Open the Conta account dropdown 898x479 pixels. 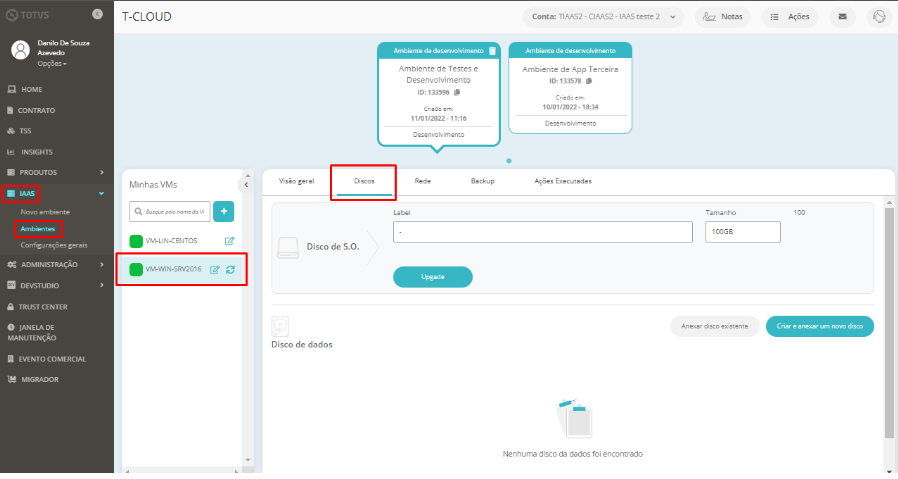pos(604,17)
